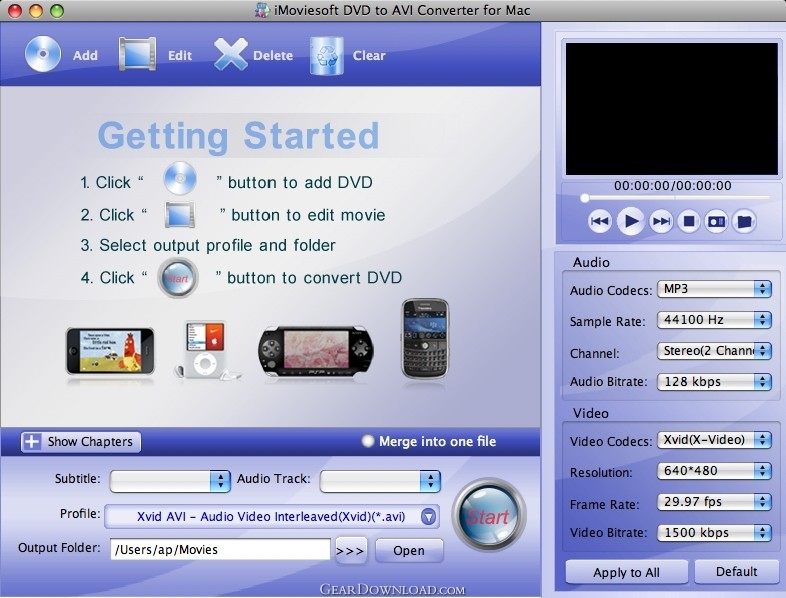Play the preview video
The height and width of the screenshot is (598, 786).
click(x=630, y=221)
